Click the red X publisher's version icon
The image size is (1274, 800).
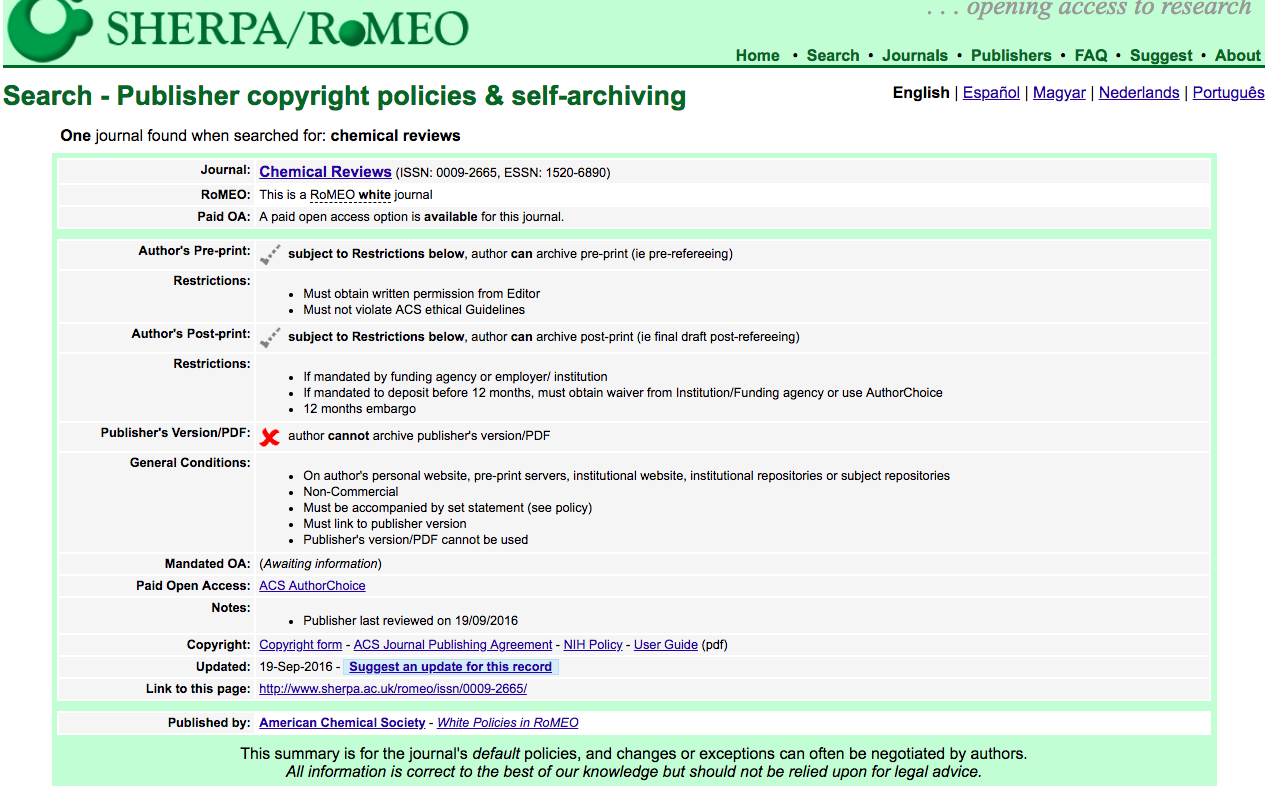coord(270,437)
